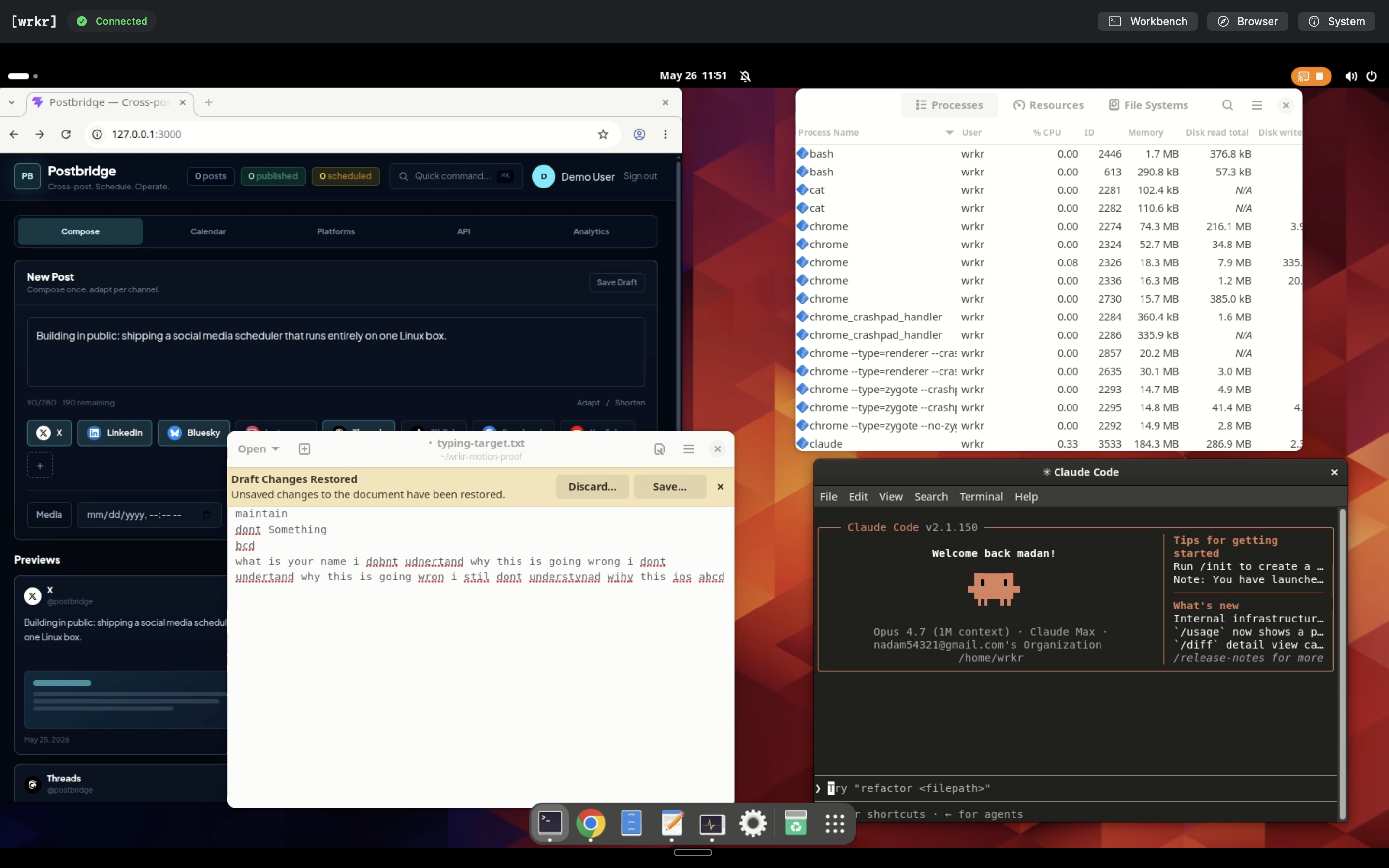Click the Shorten link under the post
The image size is (1389, 868).
pos(630,403)
